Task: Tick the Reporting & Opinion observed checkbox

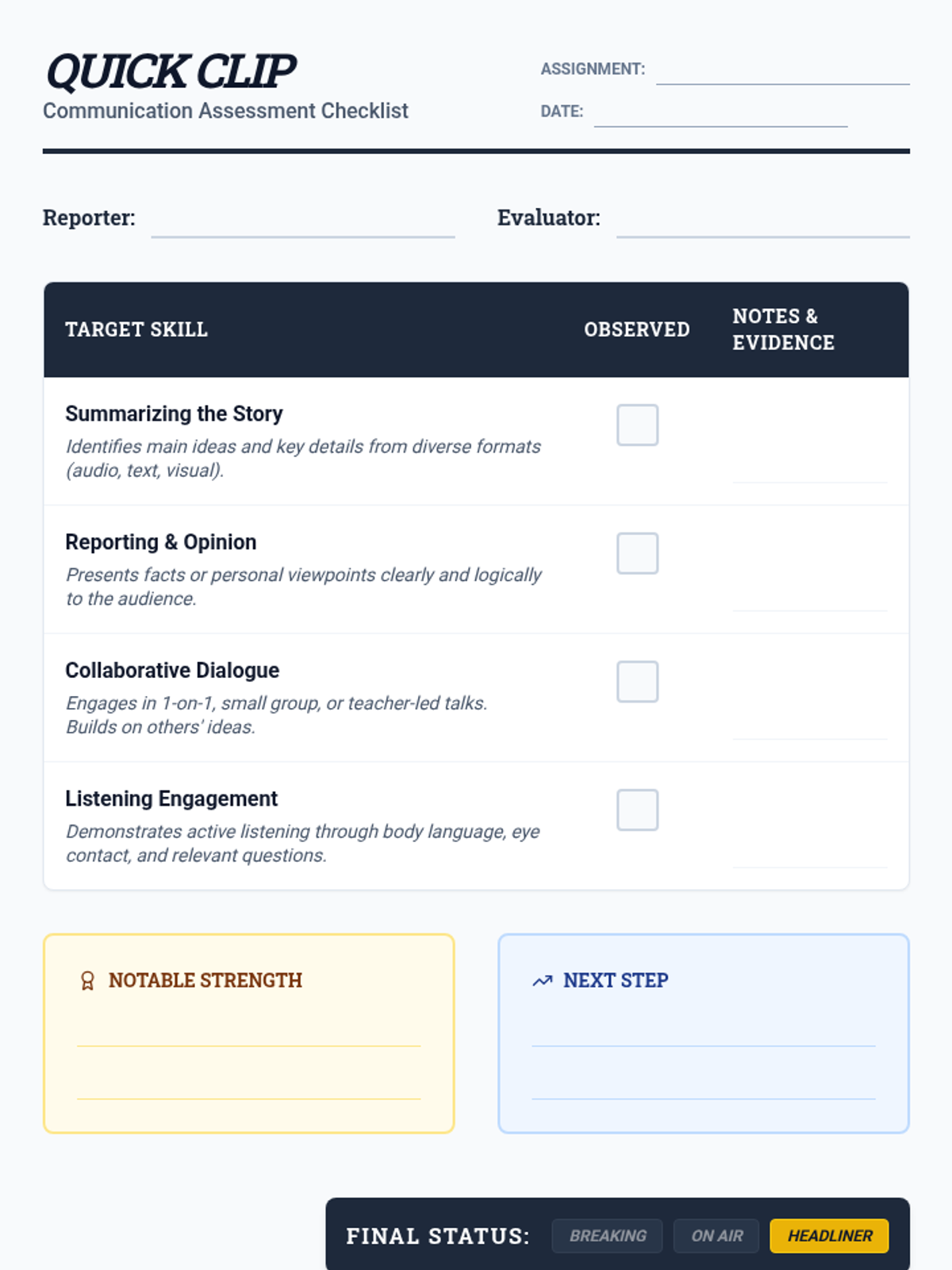Action: 637,553
